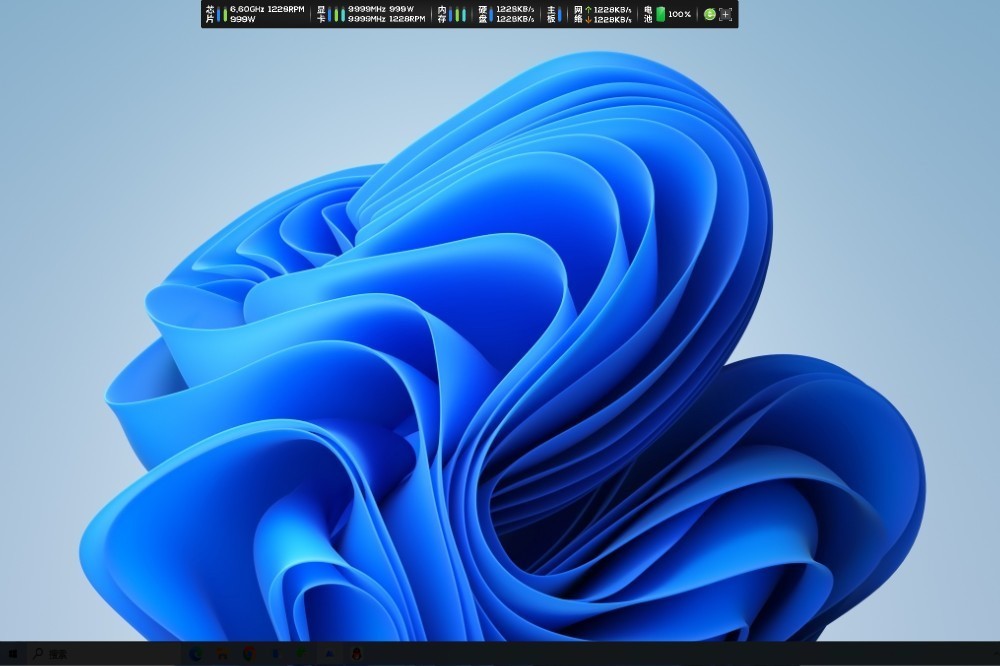This screenshot has width=1000, height=666.
Task: Click the network download arrow indicator
Action: click(588, 19)
